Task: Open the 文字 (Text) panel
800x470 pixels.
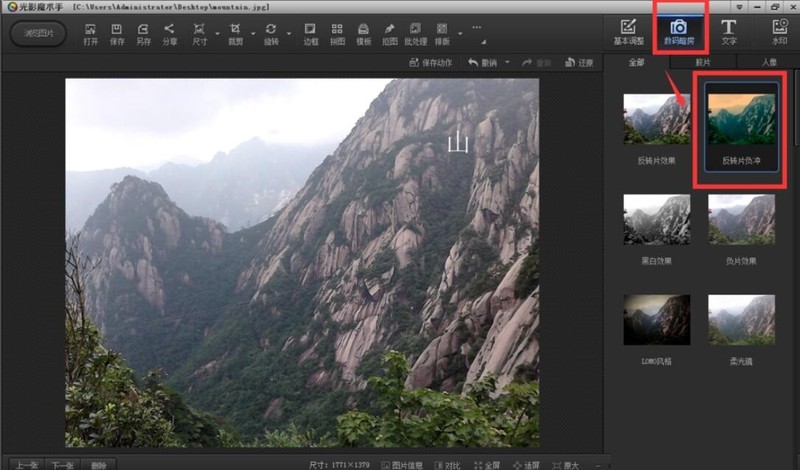Action: (x=729, y=32)
